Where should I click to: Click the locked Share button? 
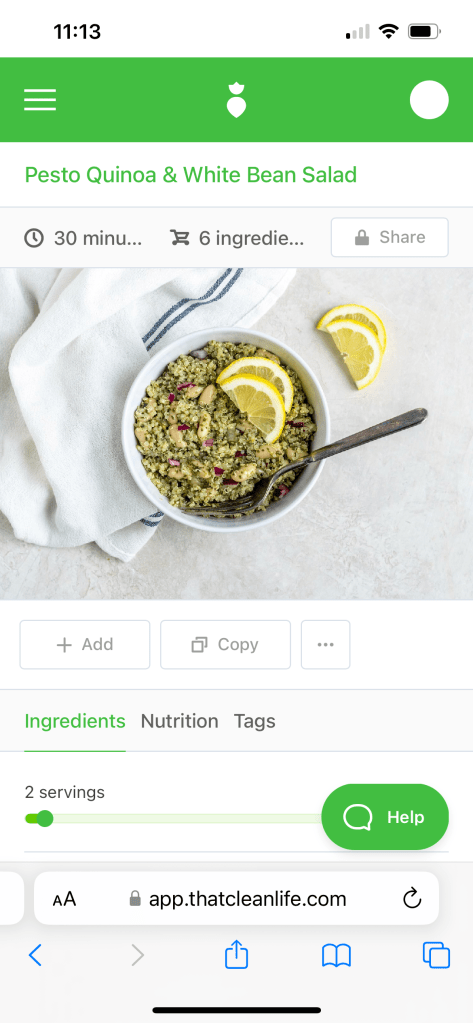[389, 237]
